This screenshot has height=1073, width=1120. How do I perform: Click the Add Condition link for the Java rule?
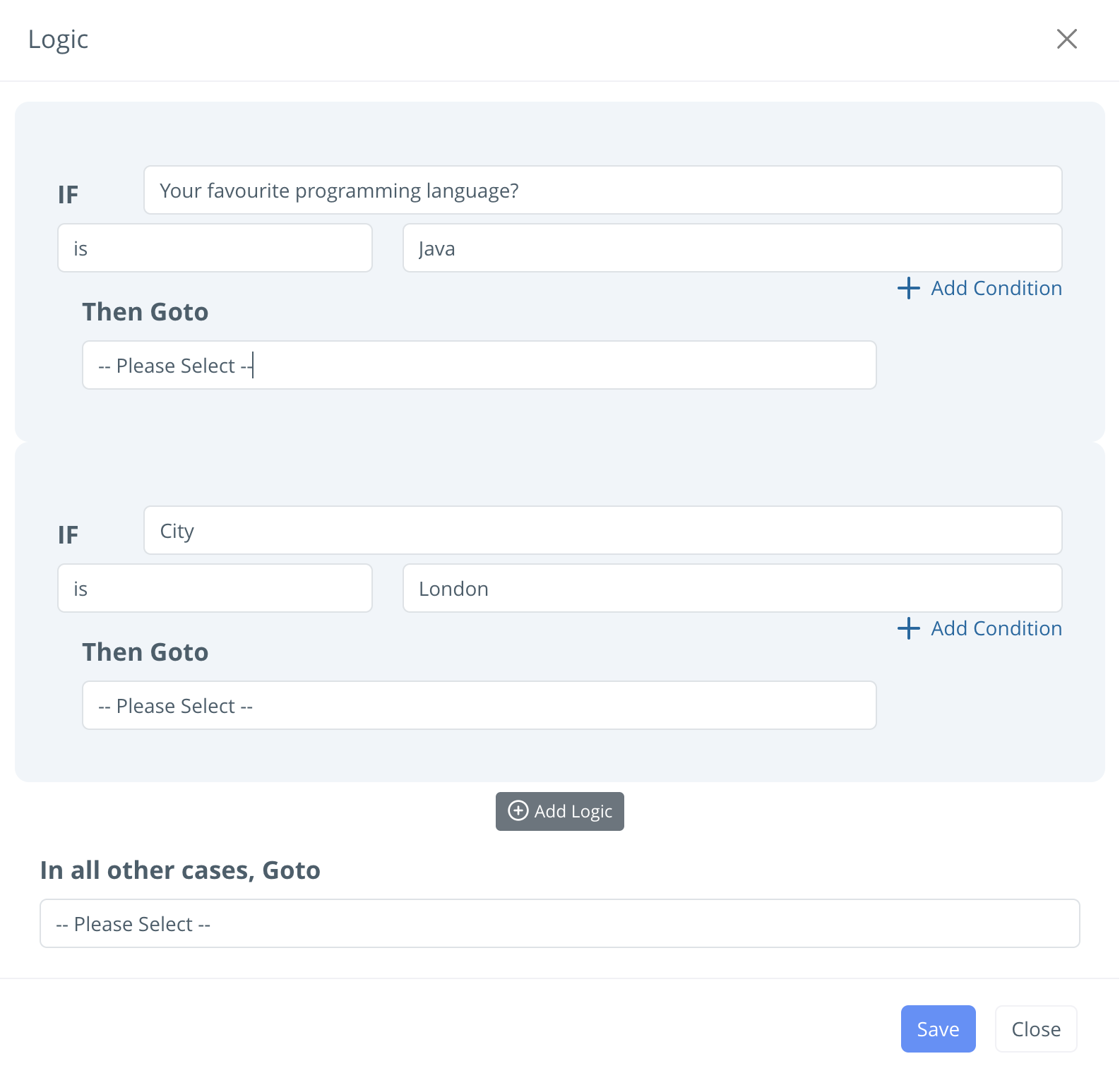(996, 288)
